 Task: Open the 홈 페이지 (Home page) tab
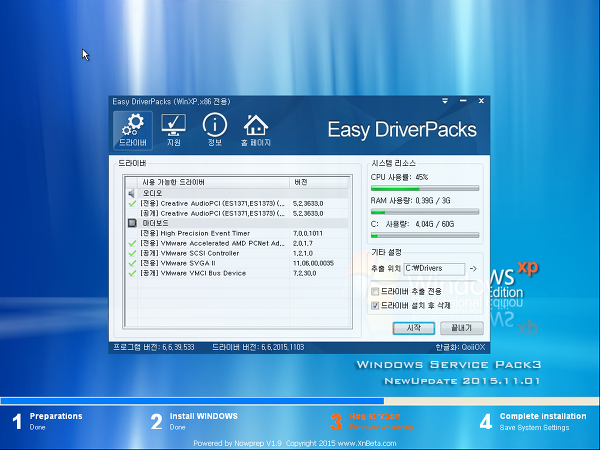coord(256,130)
